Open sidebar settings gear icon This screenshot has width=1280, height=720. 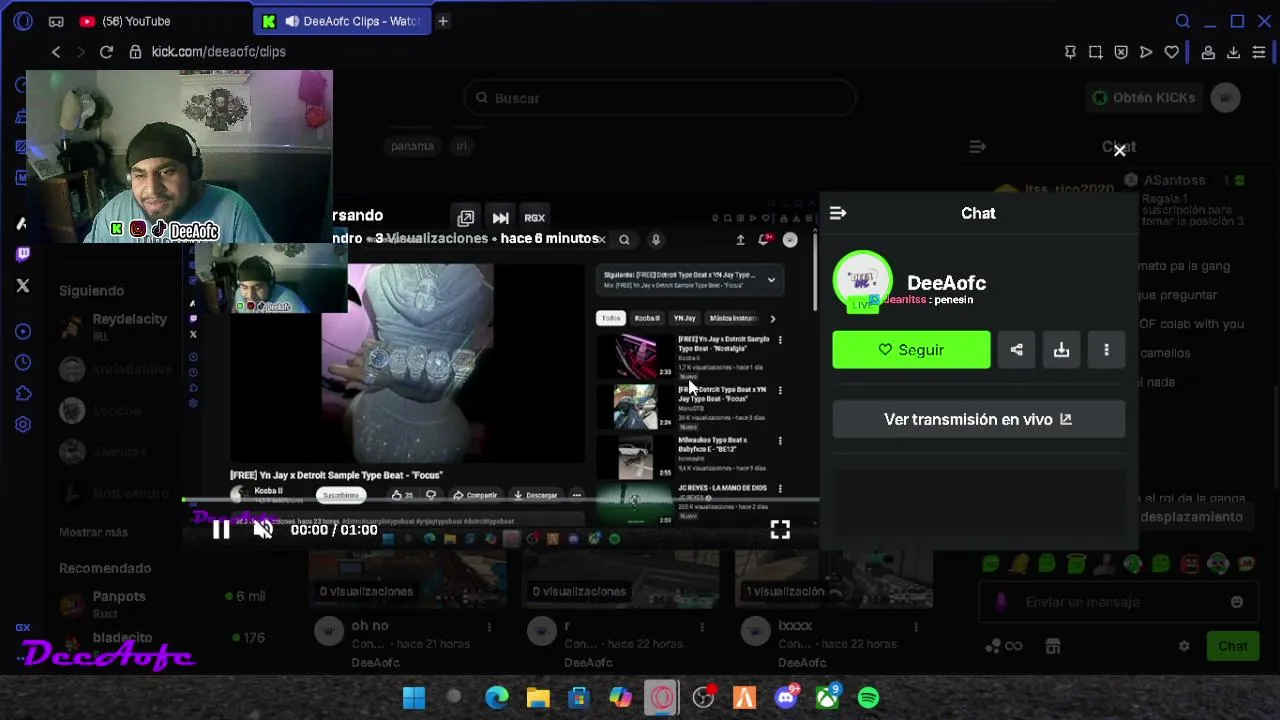[23, 424]
